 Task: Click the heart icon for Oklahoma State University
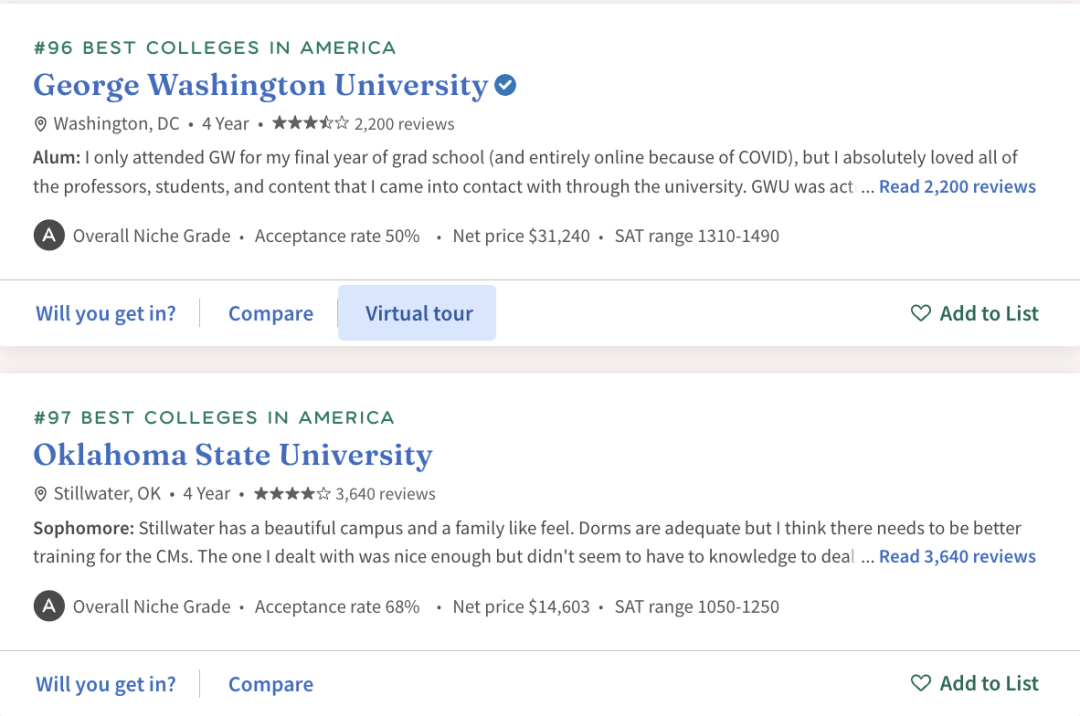click(x=921, y=684)
